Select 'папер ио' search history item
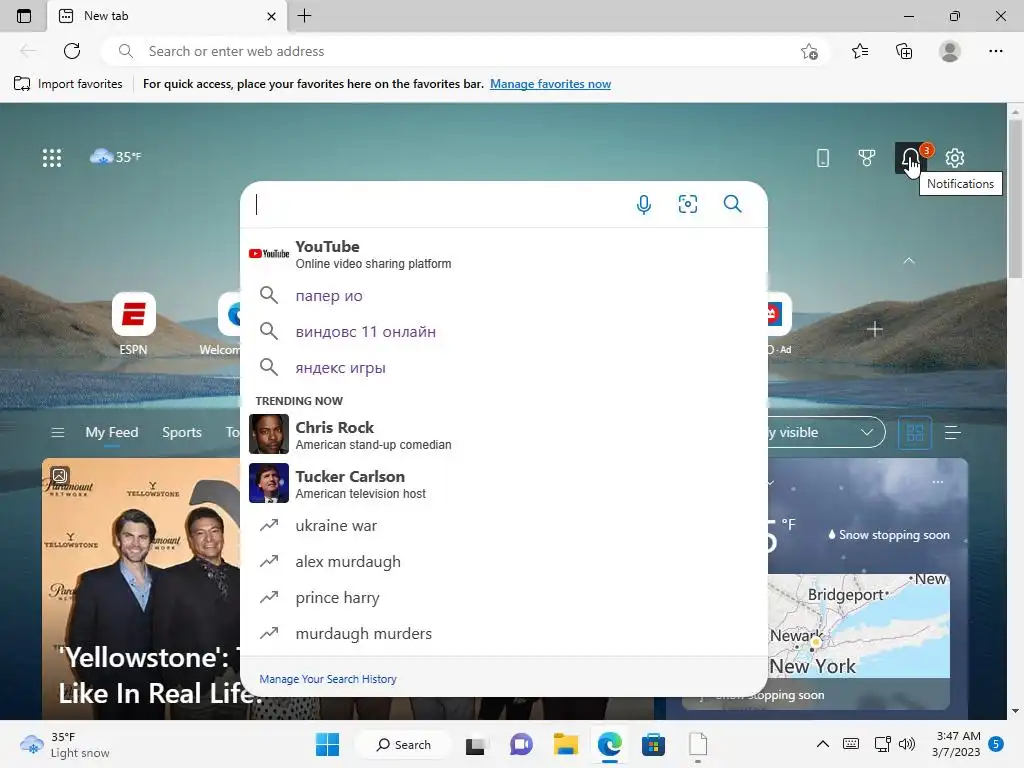Image resolution: width=1024 pixels, height=768 pixels. point(504,296)
